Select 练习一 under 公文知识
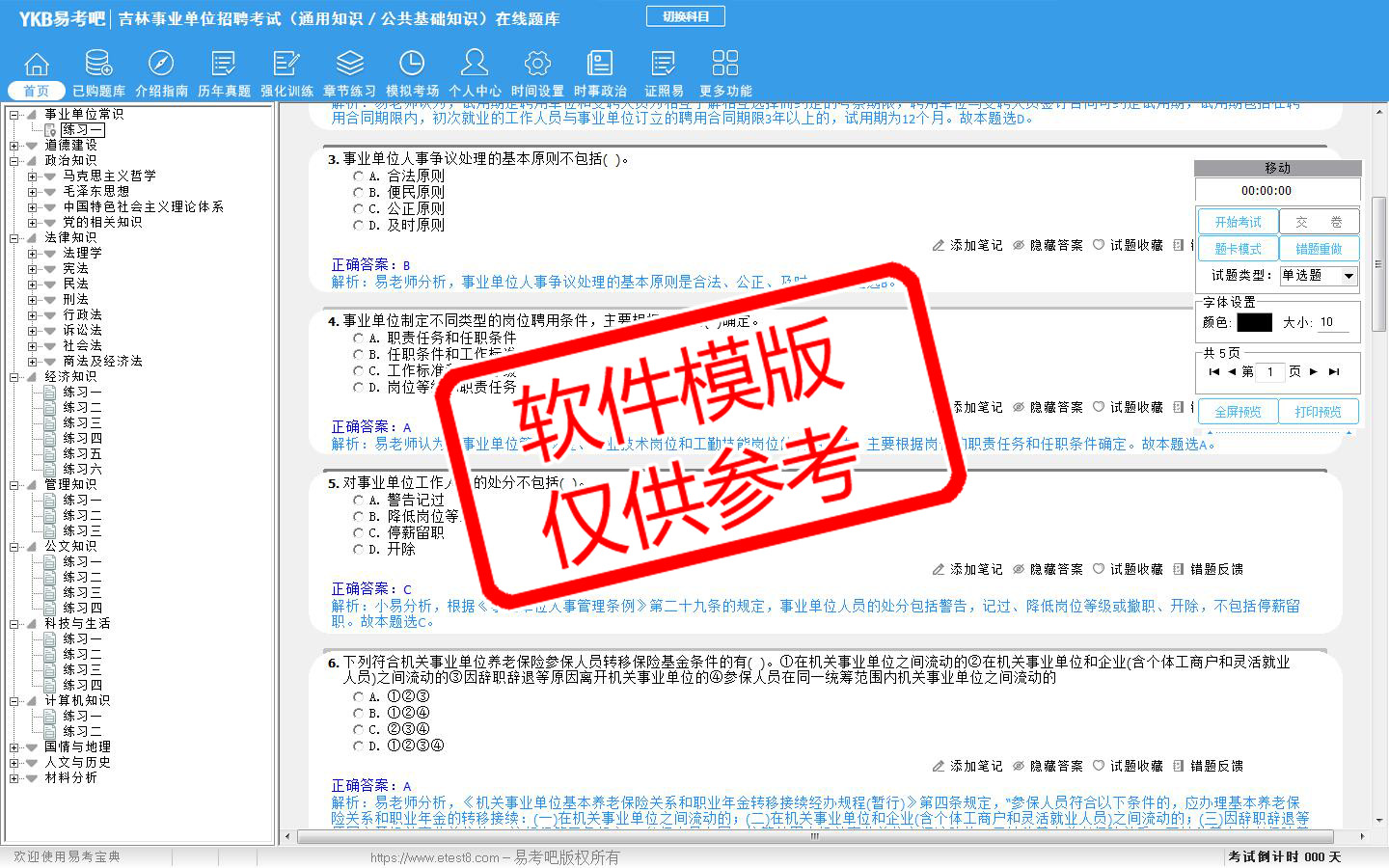Screen dimensions: 1389x868 pyautogui.click(x=82, y=562)
